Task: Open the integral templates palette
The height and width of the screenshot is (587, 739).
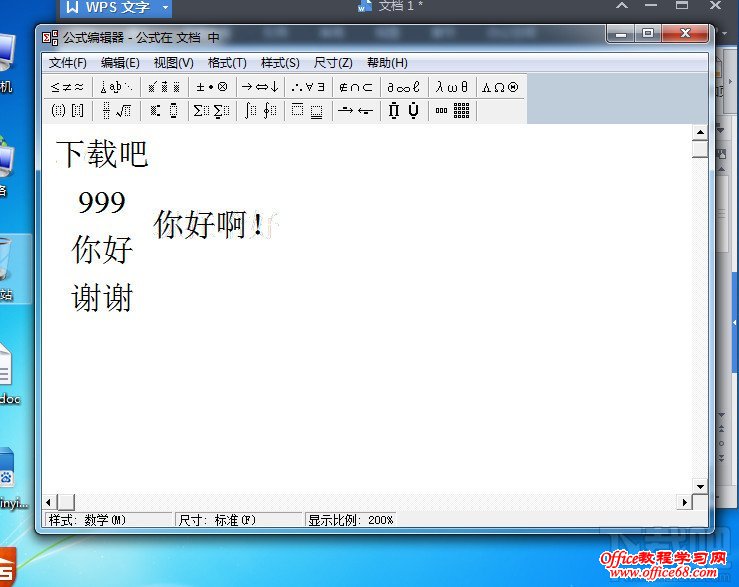Action: coord(260,111)
